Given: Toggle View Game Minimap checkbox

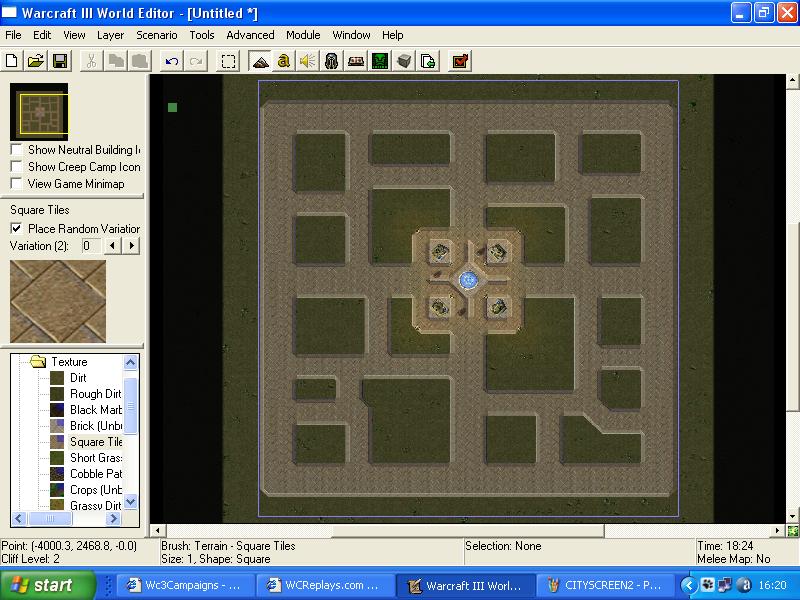Looking at the screenshot, I should [17, 183].
